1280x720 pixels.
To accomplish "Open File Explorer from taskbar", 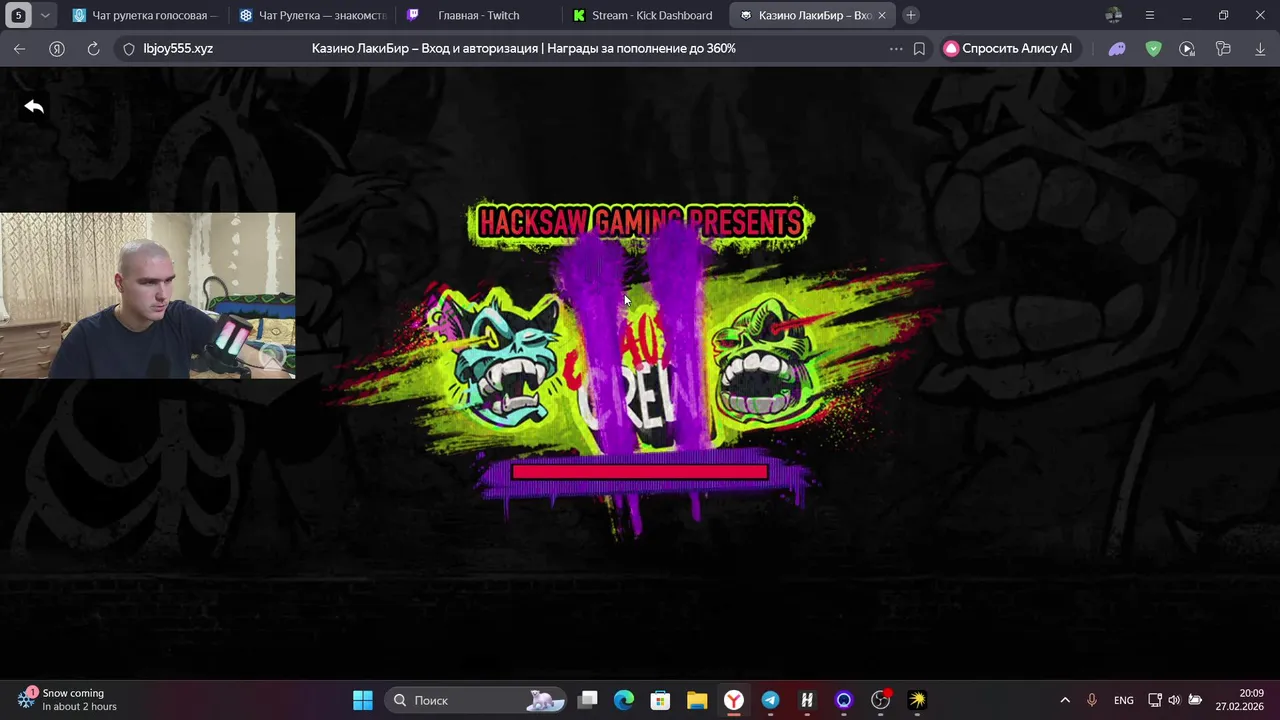I will click(697, 700).
